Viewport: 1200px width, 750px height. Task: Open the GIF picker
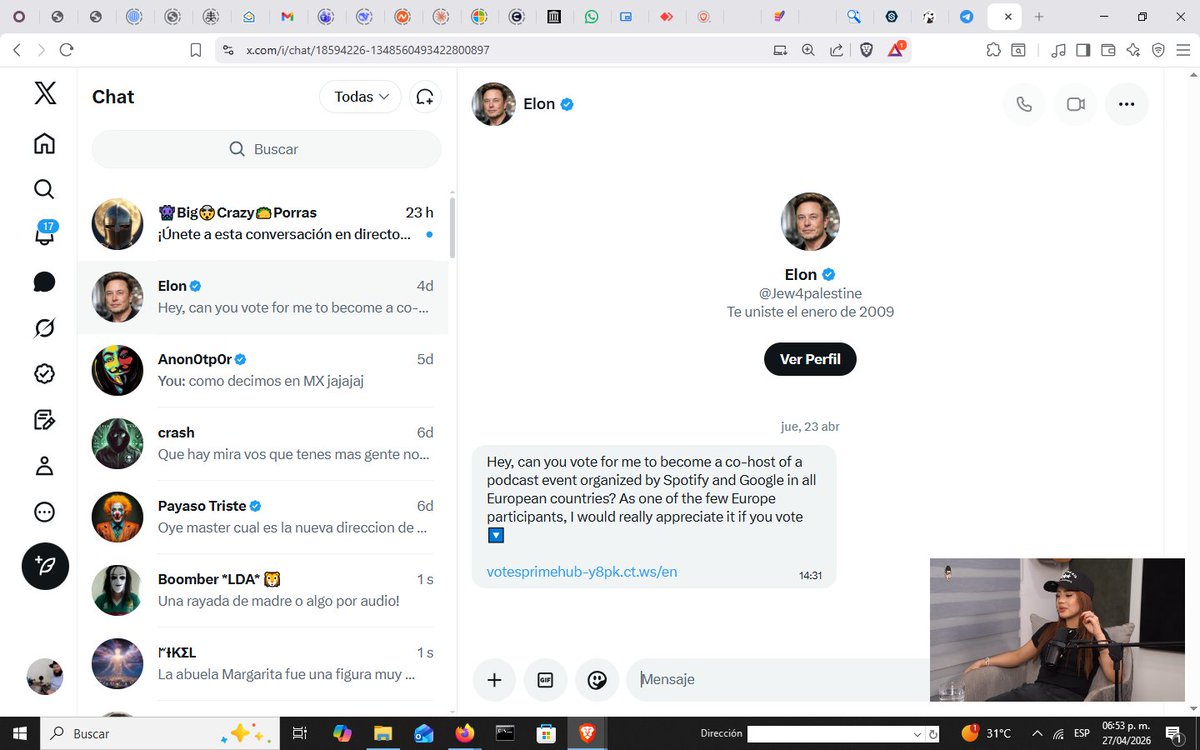(x=545, y=679)
